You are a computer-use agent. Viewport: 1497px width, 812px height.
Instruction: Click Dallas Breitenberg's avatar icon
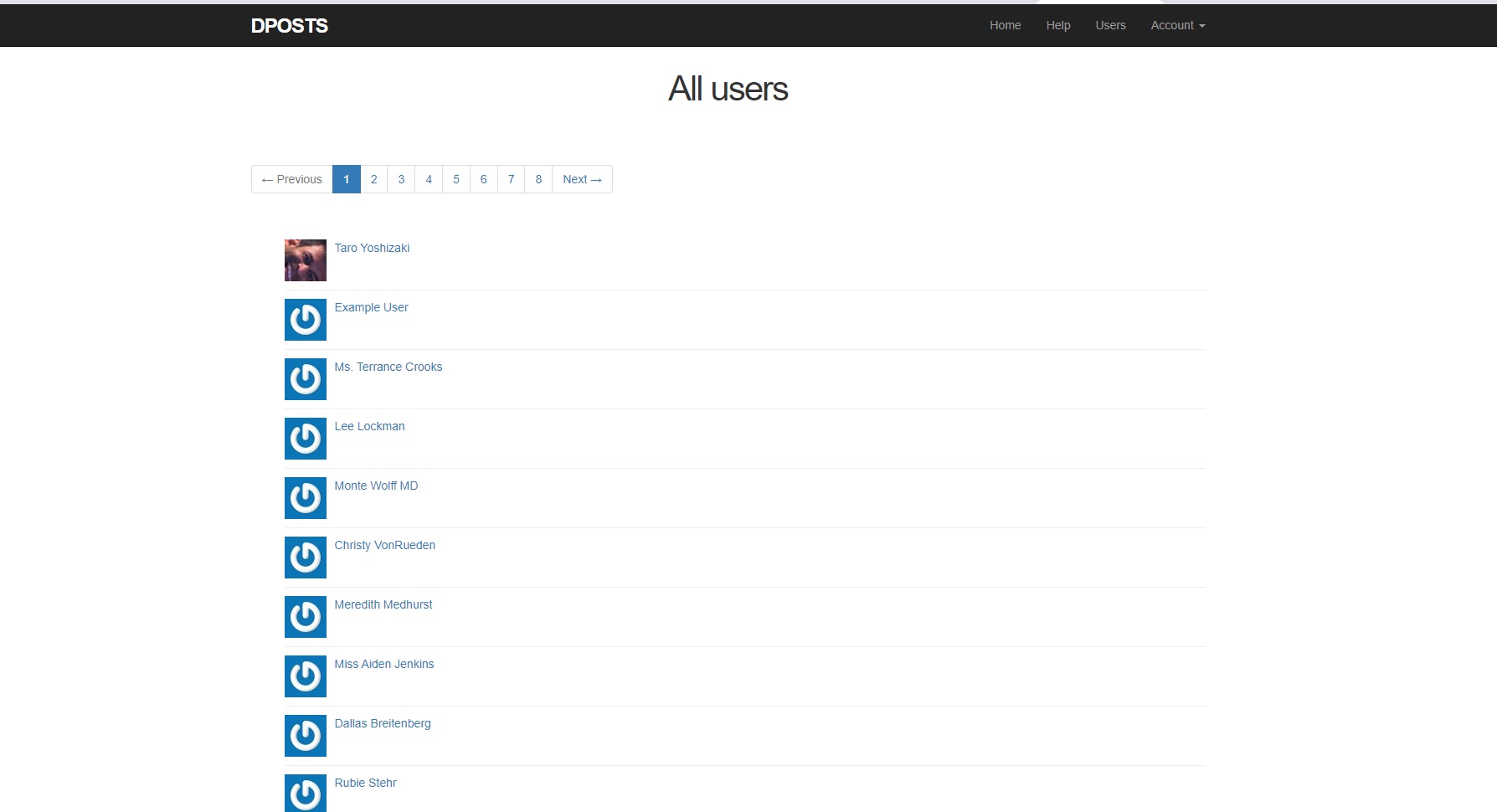click(305, 736)
